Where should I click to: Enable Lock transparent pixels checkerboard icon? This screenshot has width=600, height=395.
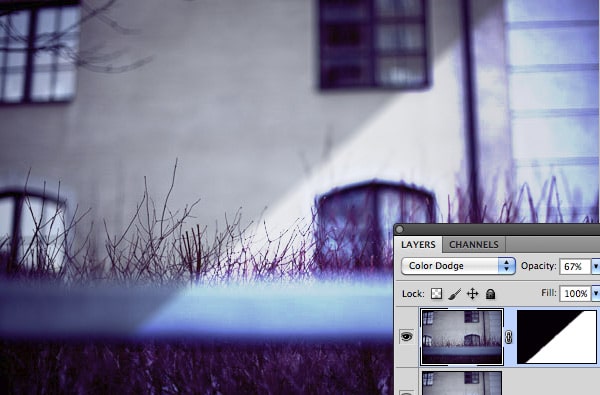(436, 294)
